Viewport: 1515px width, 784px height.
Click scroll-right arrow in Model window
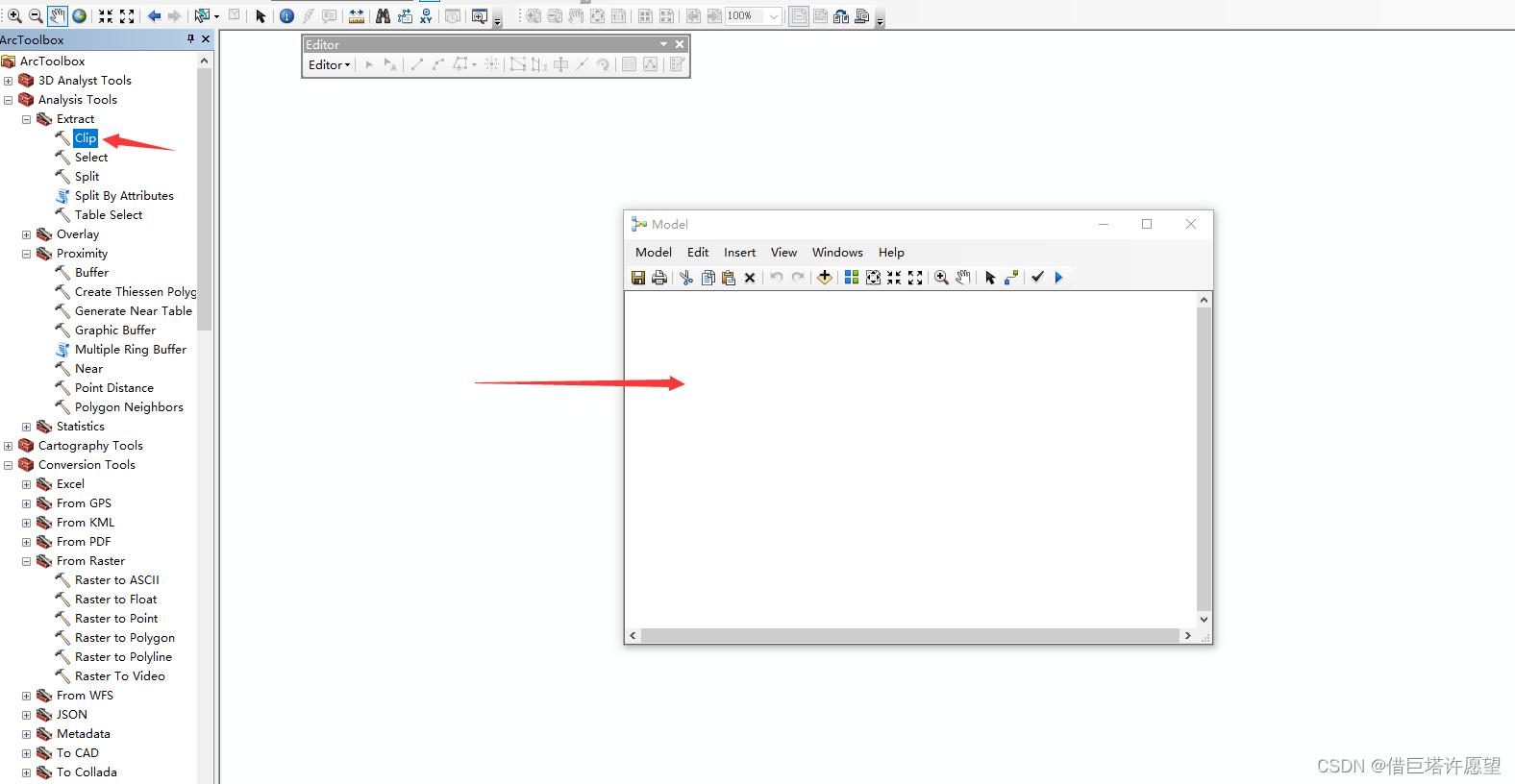[1188, 636]
